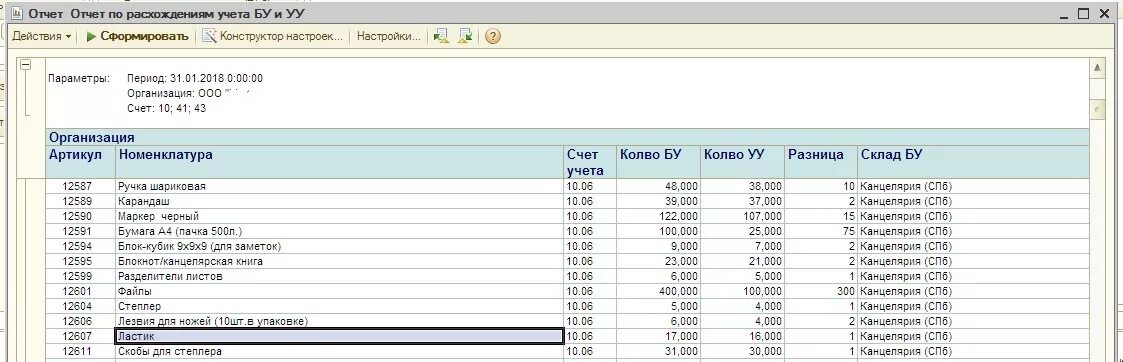Click article number 12611
The image size is (1123, 362).
(x=76, y=352)
